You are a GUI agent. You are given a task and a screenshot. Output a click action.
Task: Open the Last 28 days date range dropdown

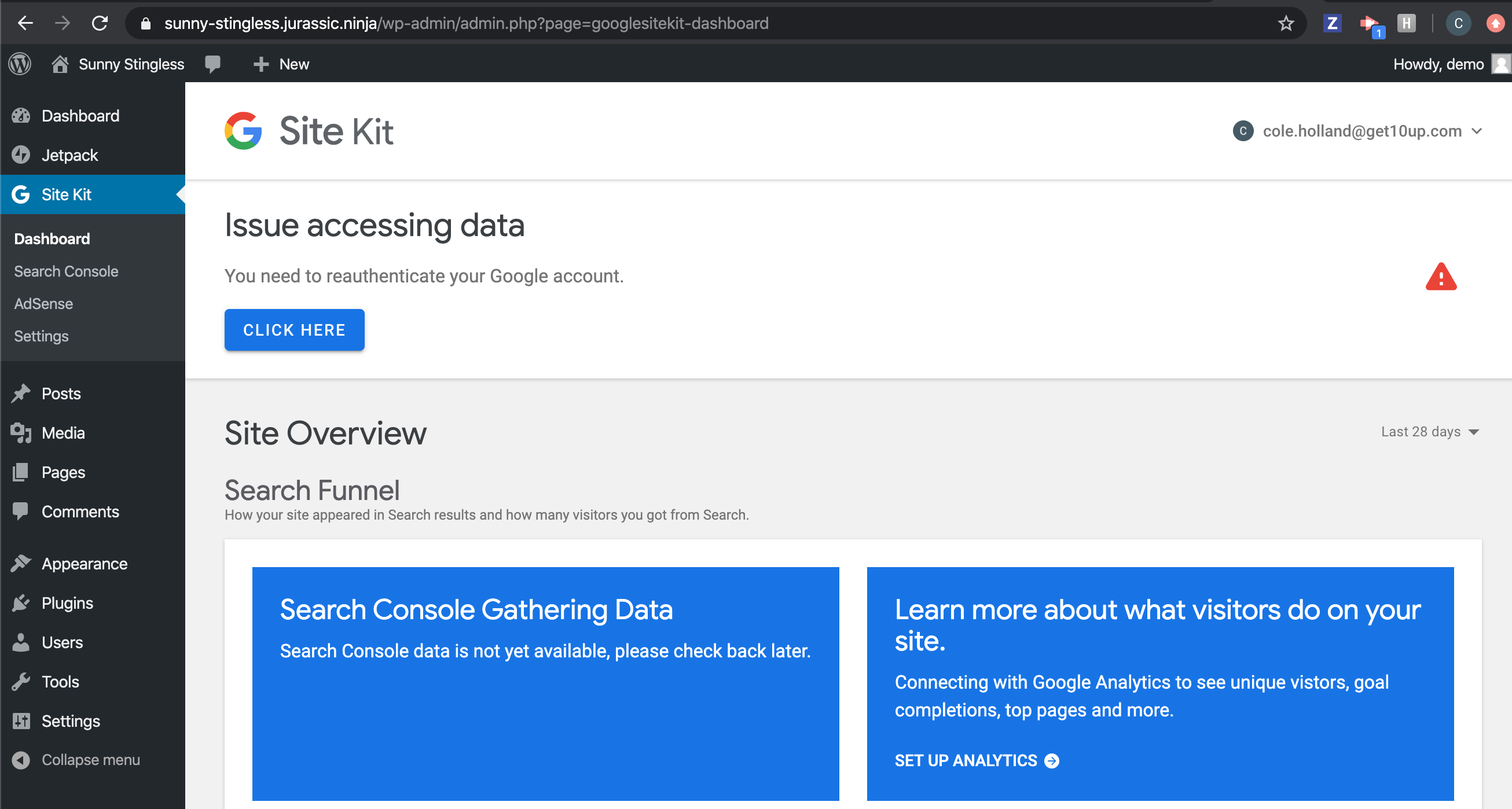click(1429, 431)
